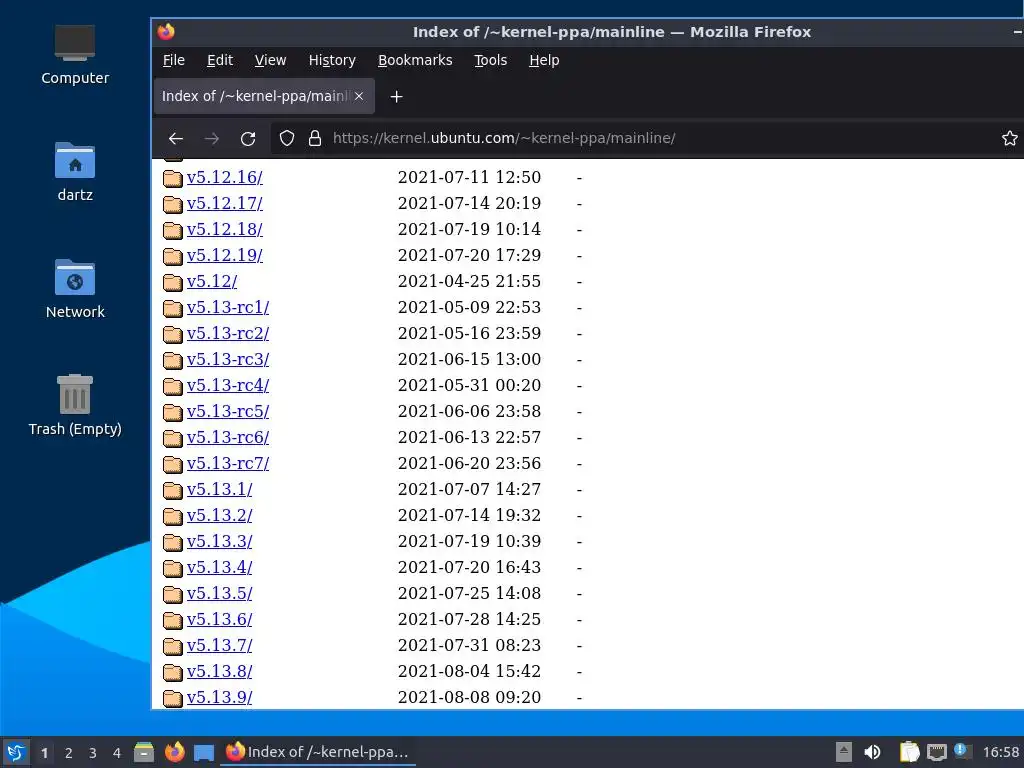Click folder icon beside v5.13.9/
Viewport: 1024px width, 768px height.
pyautogui.click(x=172, y=698)
